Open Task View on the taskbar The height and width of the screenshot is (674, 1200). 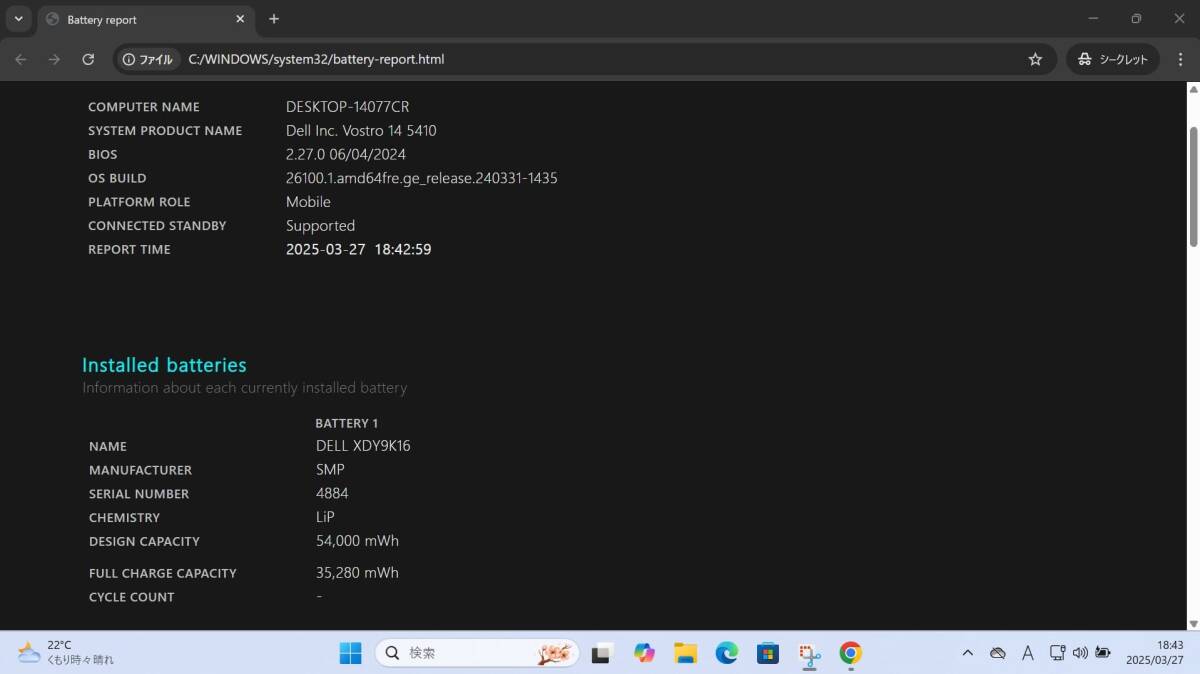[x=601, y=653]
